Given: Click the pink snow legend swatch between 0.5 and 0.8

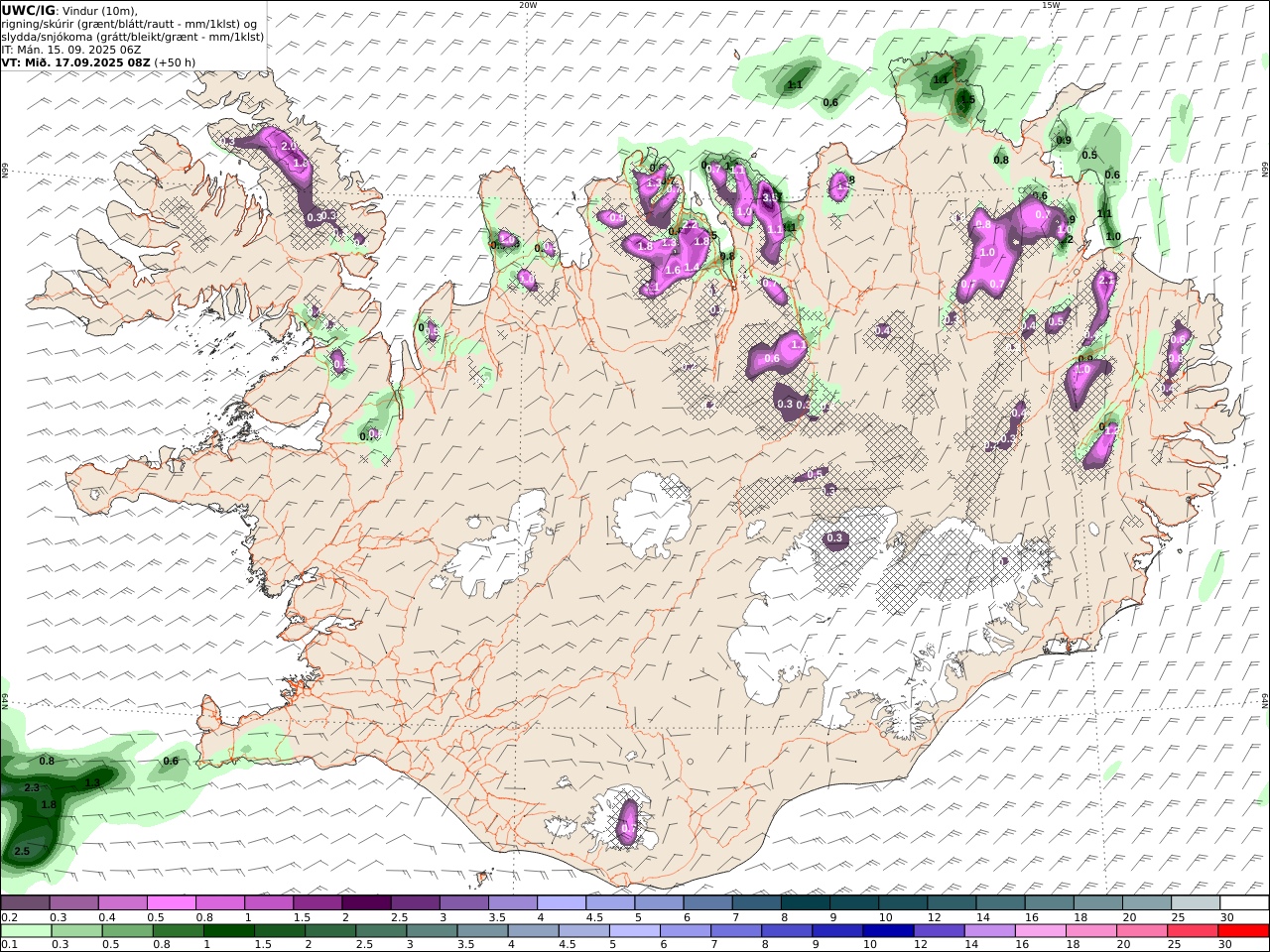Looking at the screenshot, I should 171,902.
